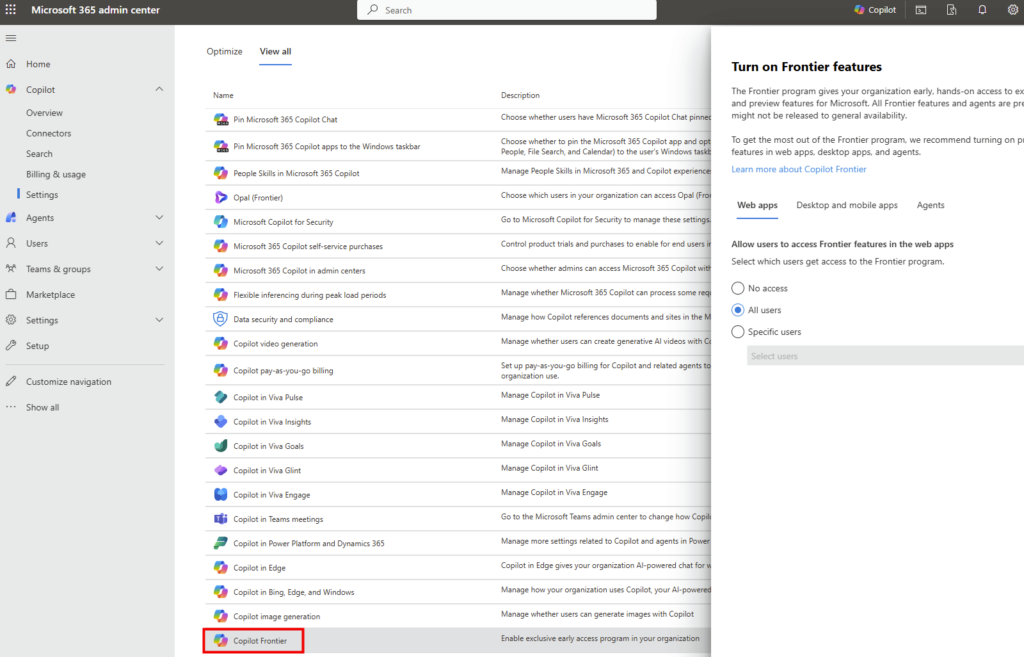Click the notifications bell icon
The width and height of the screenshot is (1024, 657).
click(982, 10)
